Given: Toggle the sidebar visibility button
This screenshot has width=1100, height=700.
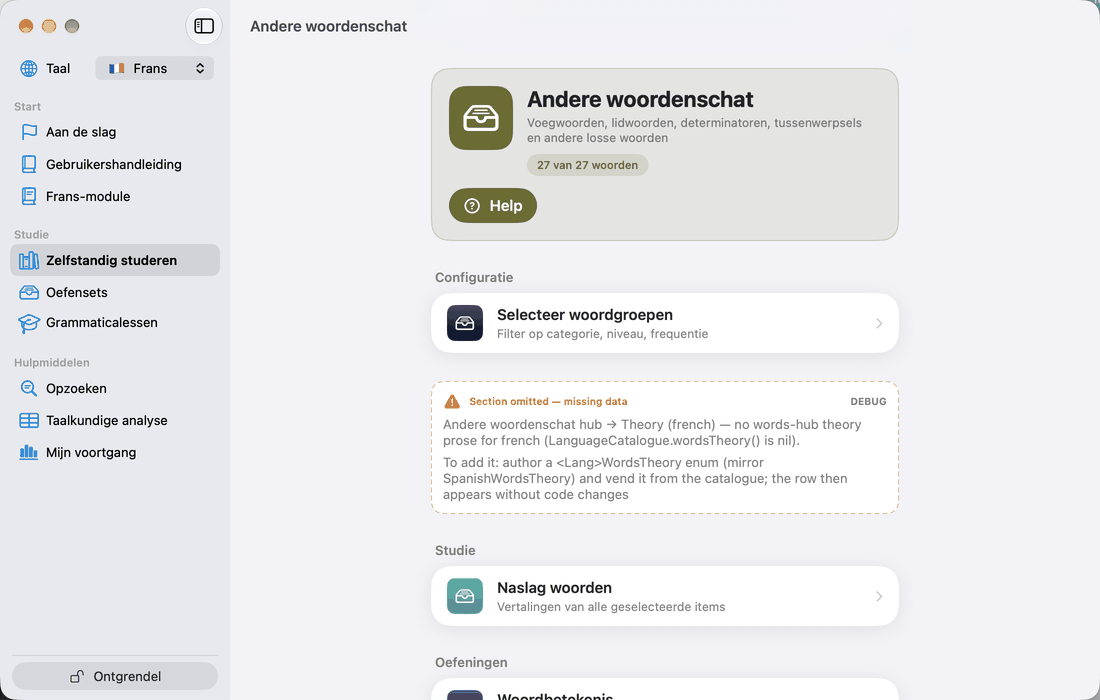Looking at the screenshot, I should 203,26.
